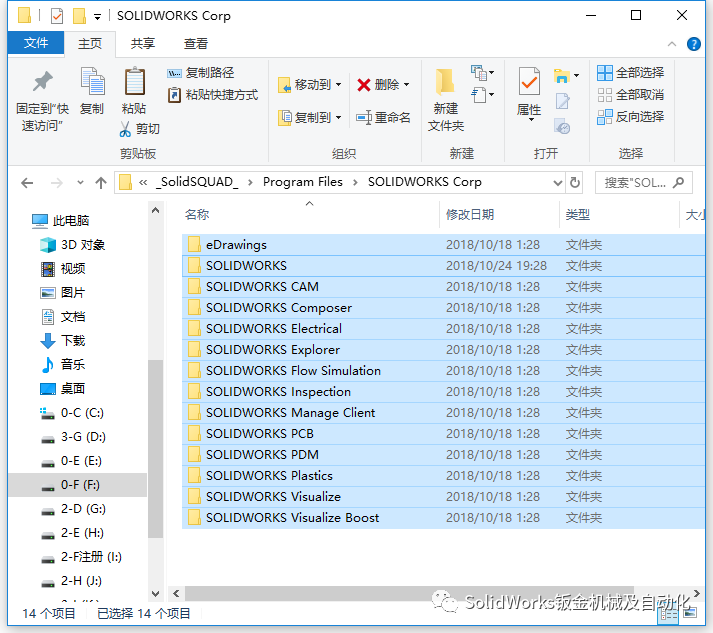
Task: Click Invert selection (反向选择)
Action: [630, 117]
